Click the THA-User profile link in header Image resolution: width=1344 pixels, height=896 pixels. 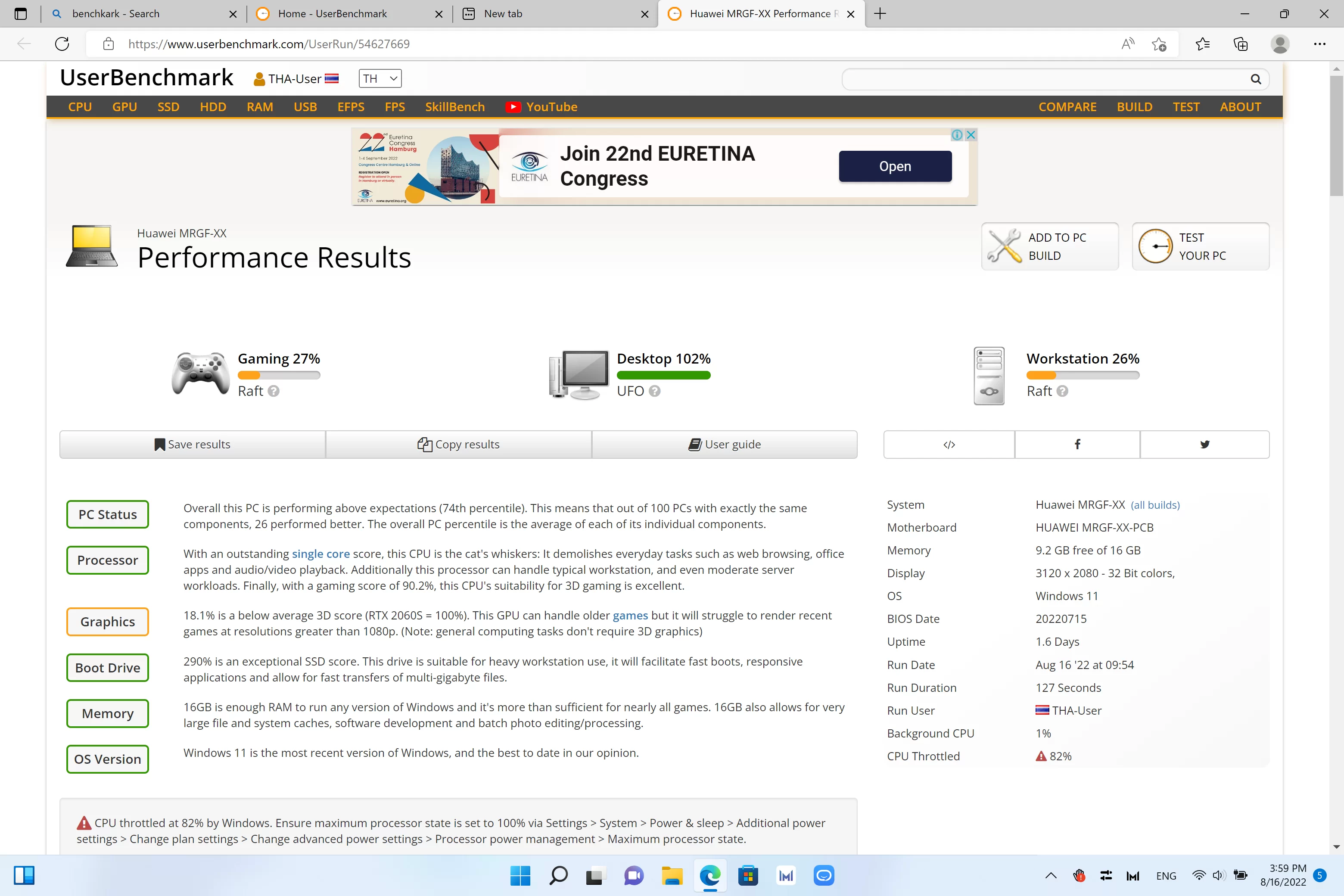pyautogui.click(x=296, y=79)
